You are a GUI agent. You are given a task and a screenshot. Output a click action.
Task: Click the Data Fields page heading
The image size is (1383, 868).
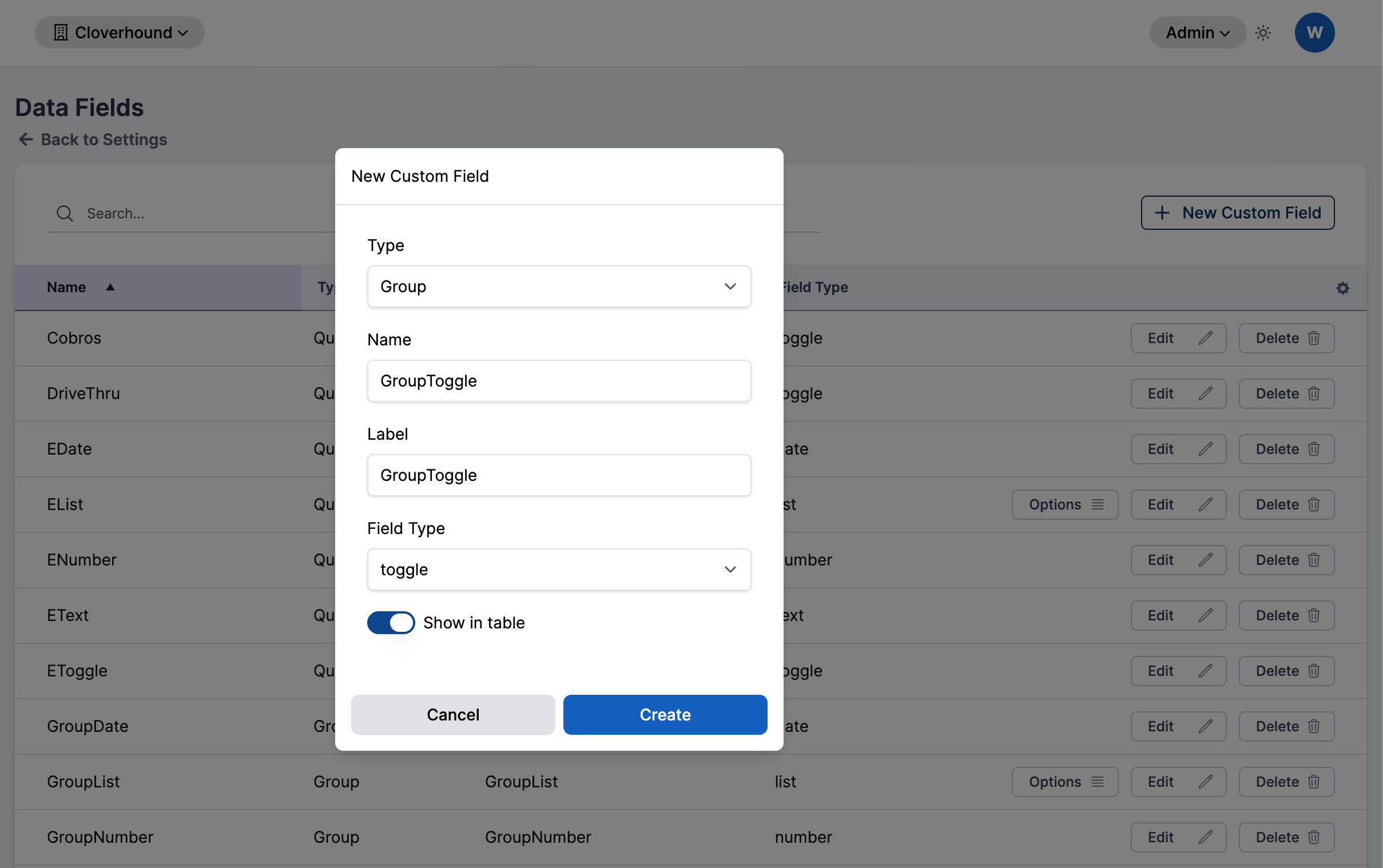(x=80, y=108)
